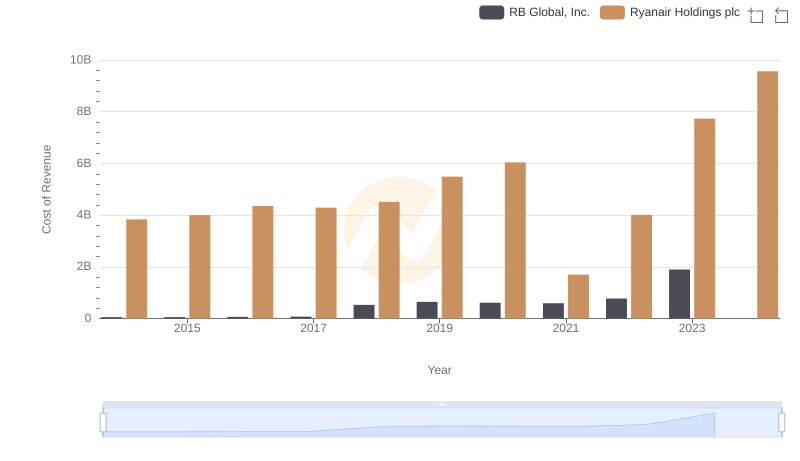Select the 2020 Ryanair bar
Screen dimensions: 800x461
pos(515,240)
